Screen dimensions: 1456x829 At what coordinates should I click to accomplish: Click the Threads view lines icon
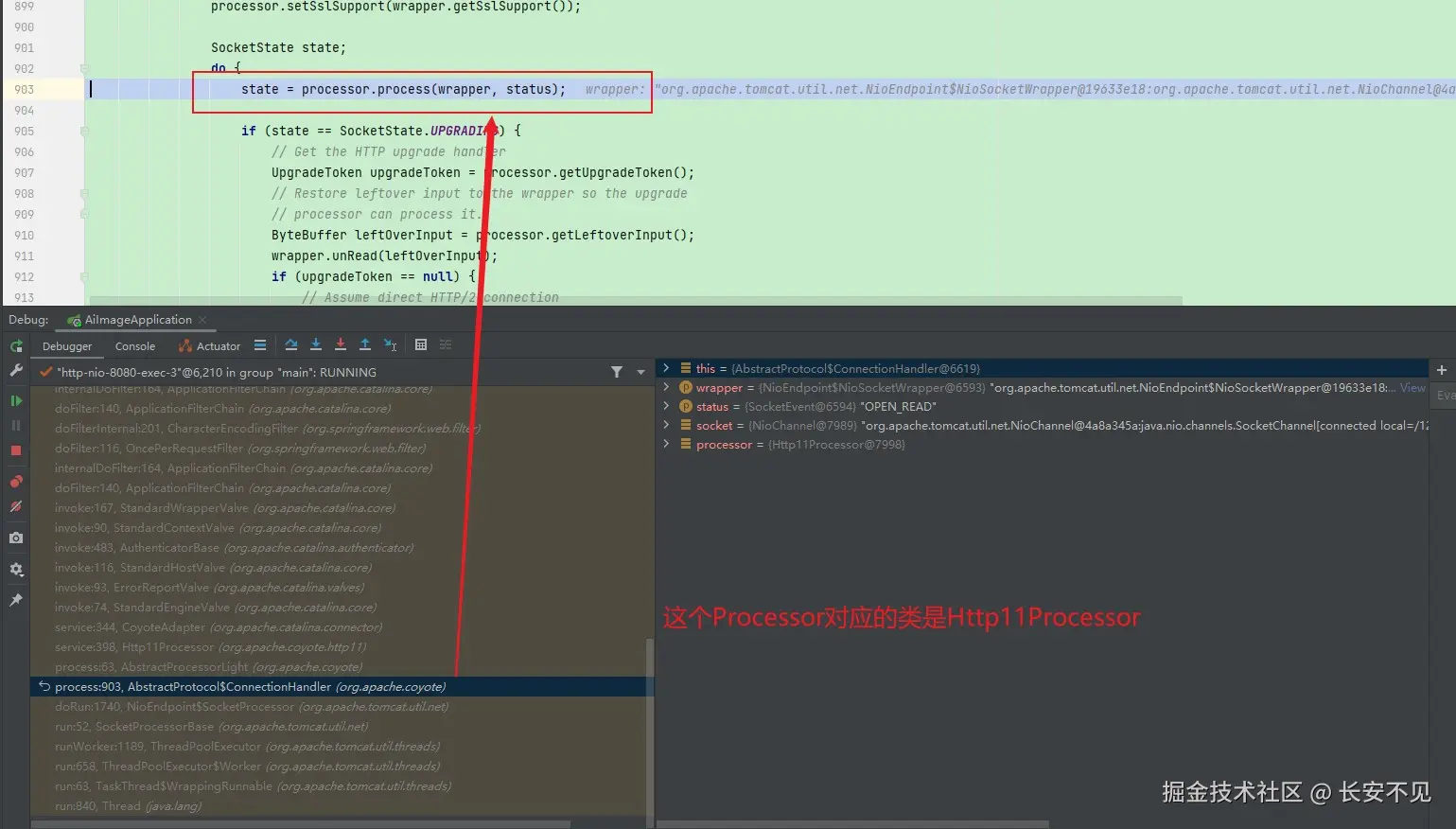[260, 345]
